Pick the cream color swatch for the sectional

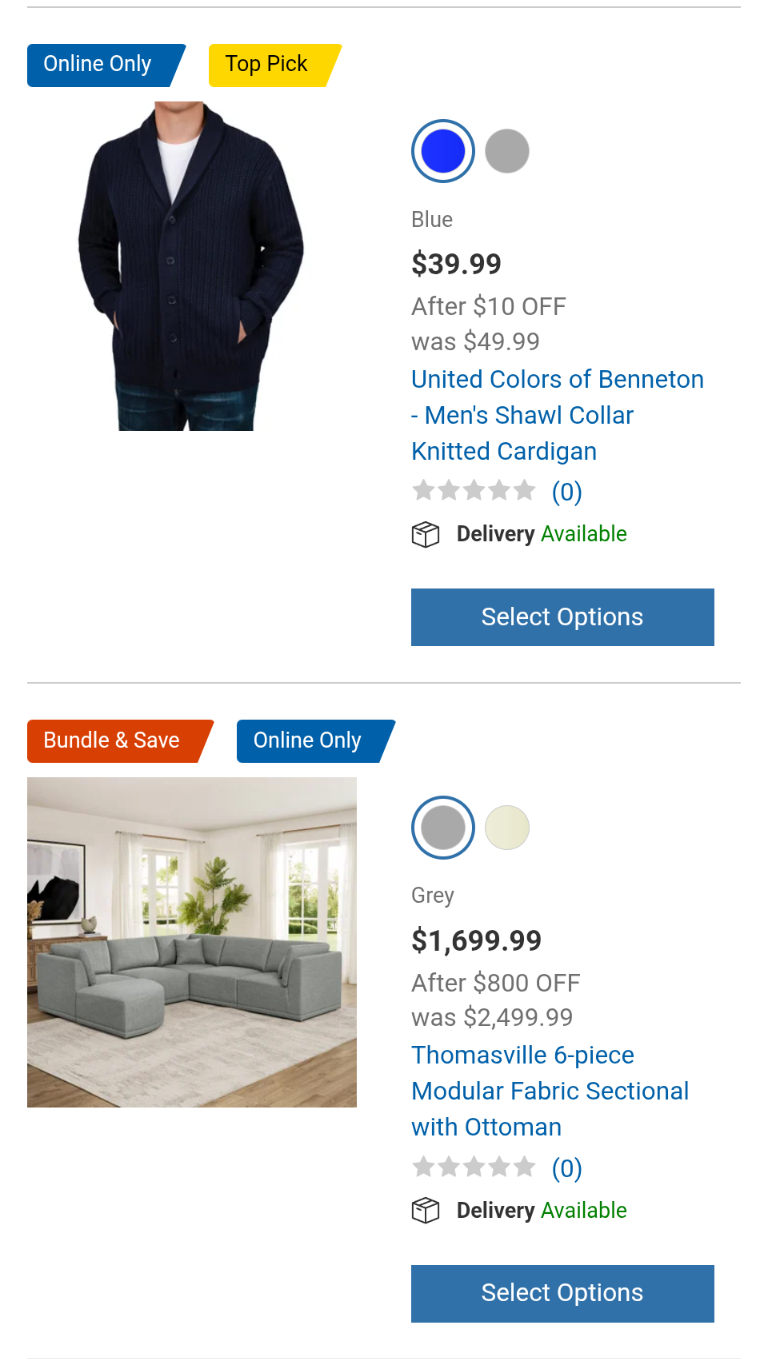click(x=507, y=828)
